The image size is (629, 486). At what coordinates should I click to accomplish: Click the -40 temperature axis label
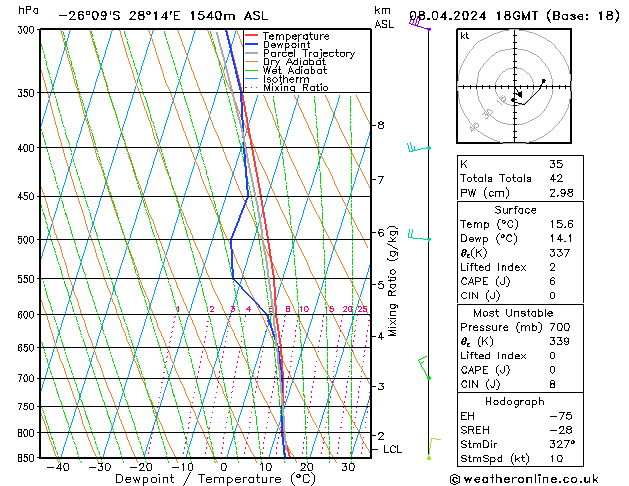(x=58, y=467)
